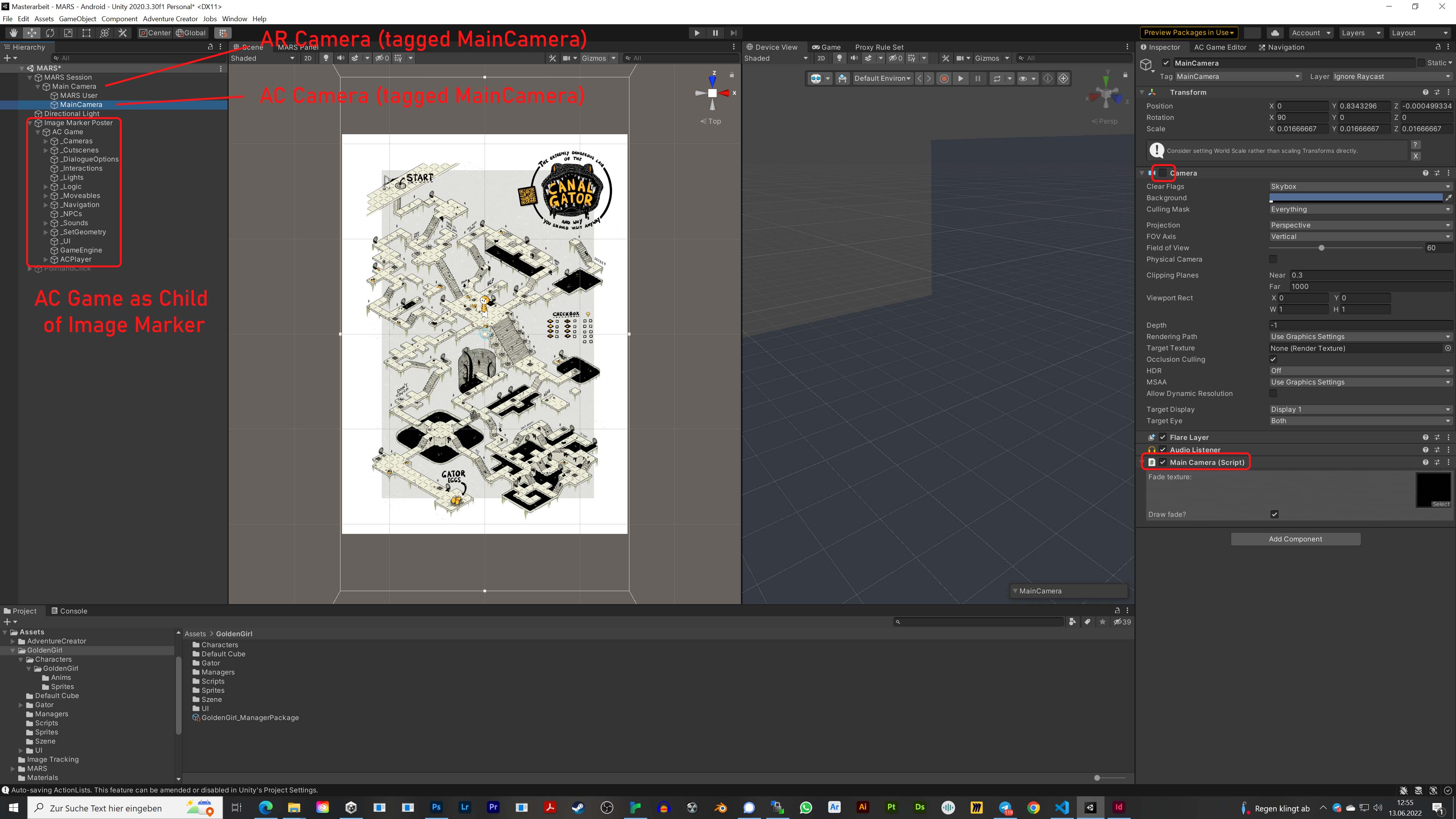Viewport: 1456px width, 819px height.
Task: Enable the Physical Camera checkbox
Action: pos(1273,259)
